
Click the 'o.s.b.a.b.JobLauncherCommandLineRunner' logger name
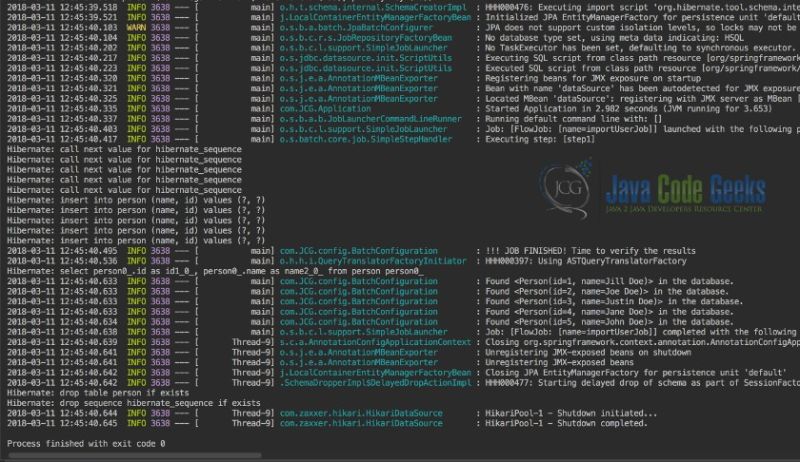[370, 119]
